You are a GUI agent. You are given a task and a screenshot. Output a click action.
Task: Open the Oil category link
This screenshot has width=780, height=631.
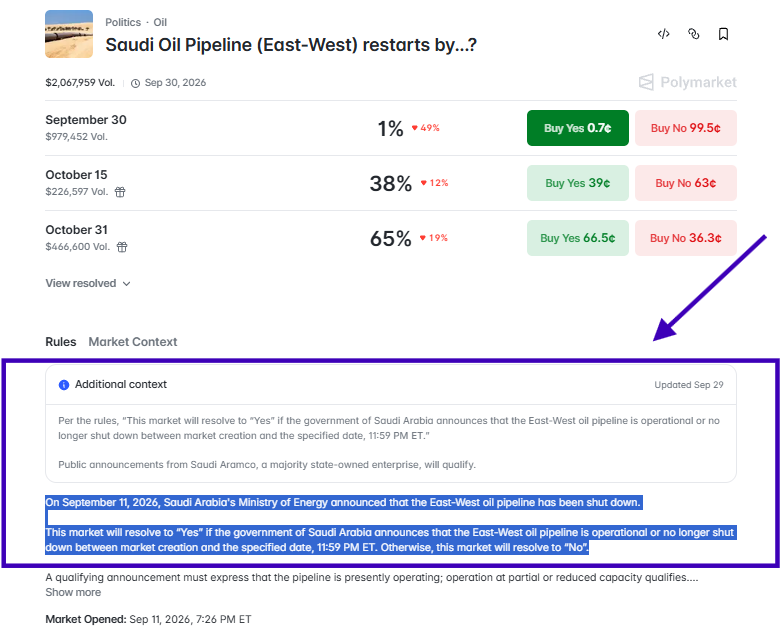(160, 22)
